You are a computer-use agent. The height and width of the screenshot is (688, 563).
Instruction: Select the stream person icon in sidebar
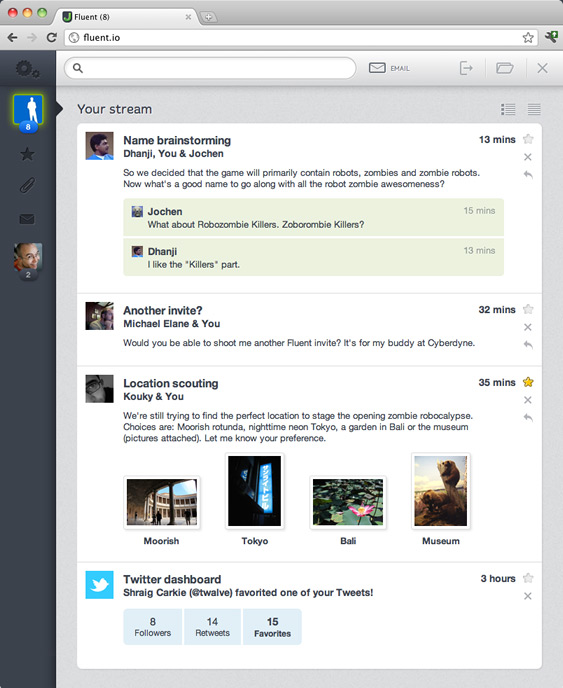point(28,109)
